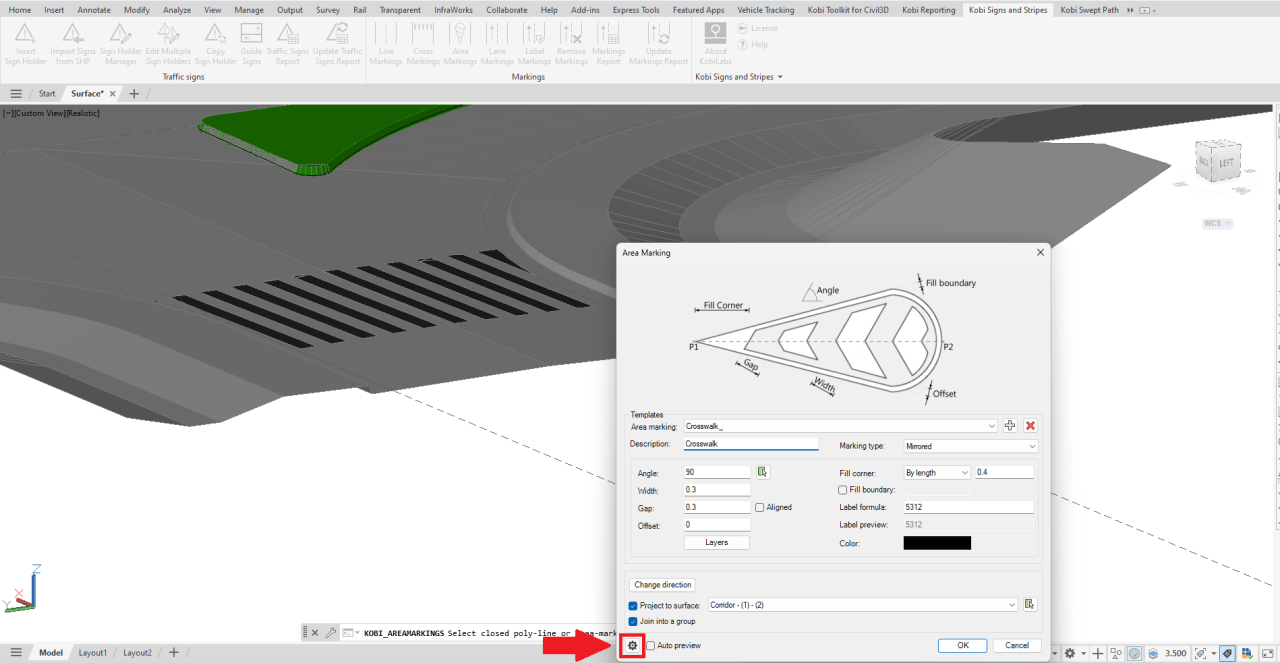
Task: Open the file tab hamburger menu
Action: point(16,93)
